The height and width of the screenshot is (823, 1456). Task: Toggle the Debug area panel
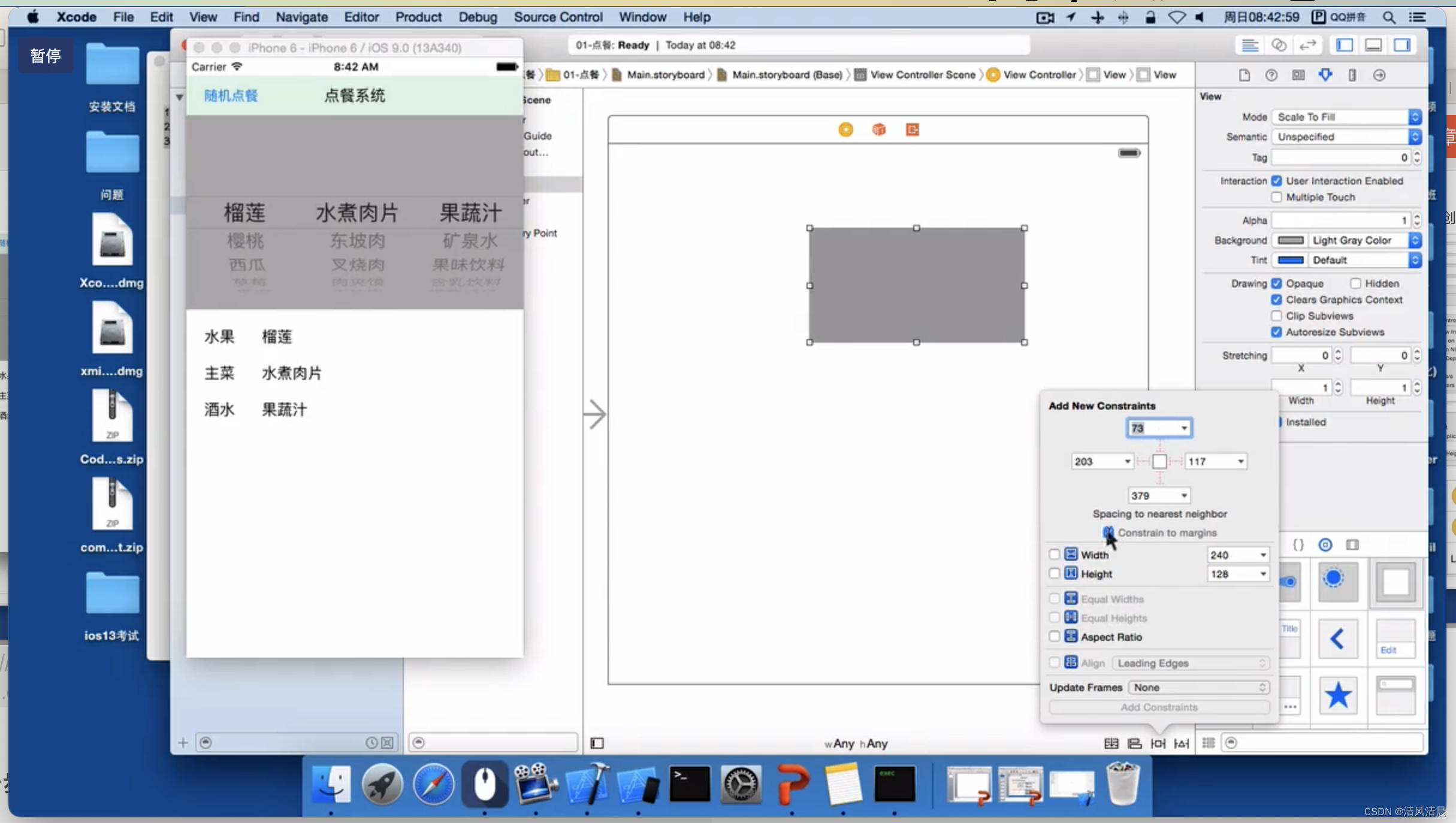tap(1373, 45)
